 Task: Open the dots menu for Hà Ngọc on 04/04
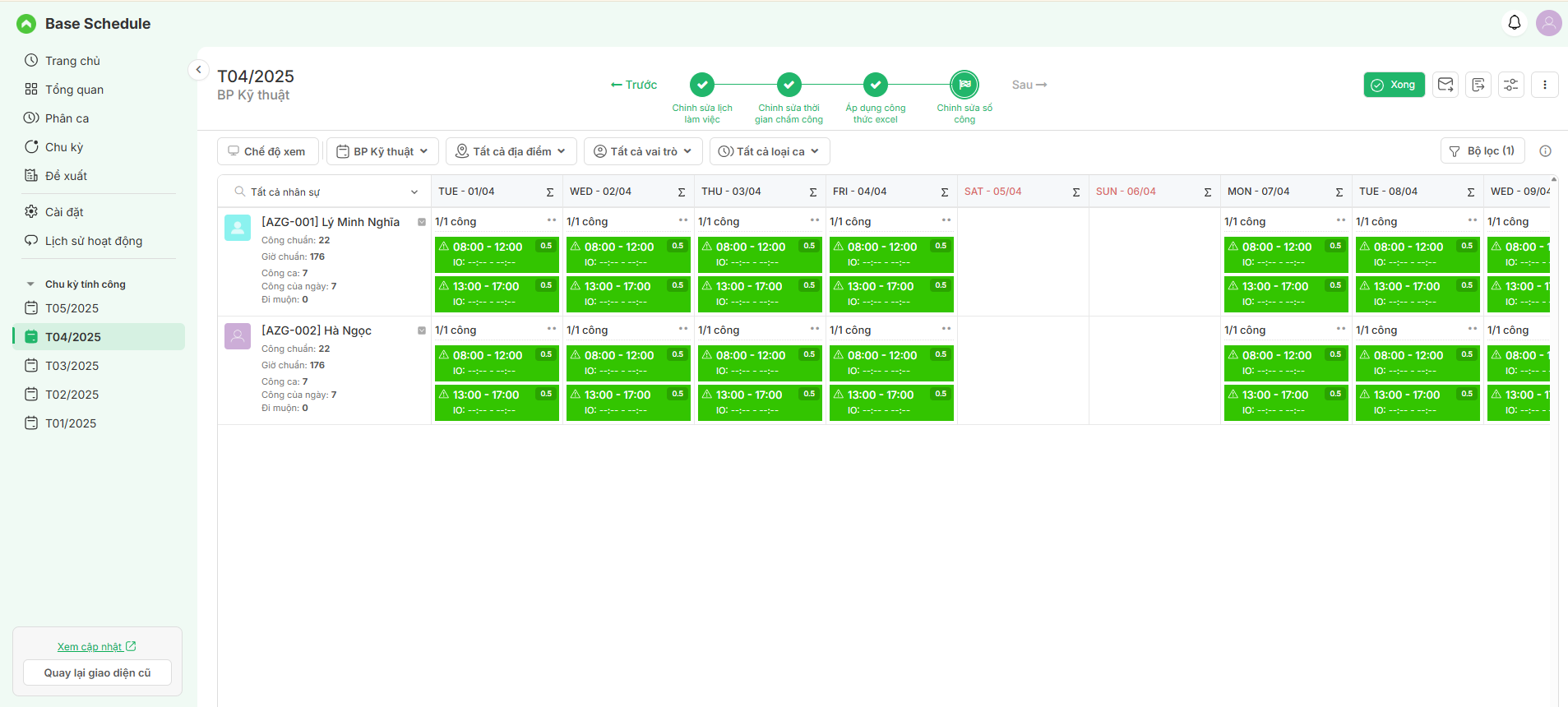(946, 329)
